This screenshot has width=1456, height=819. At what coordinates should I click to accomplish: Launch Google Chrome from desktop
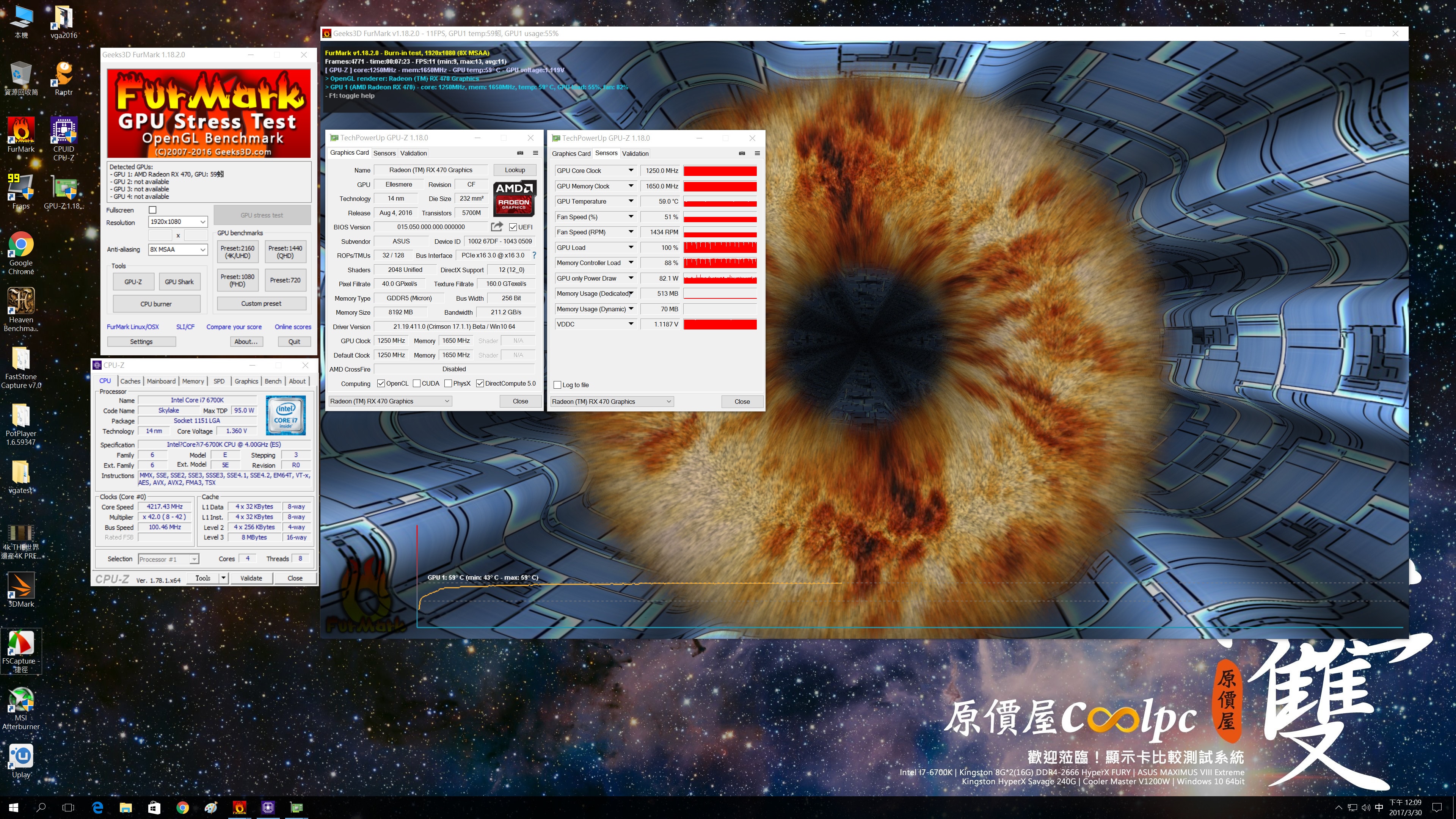(x=21, y=253)
